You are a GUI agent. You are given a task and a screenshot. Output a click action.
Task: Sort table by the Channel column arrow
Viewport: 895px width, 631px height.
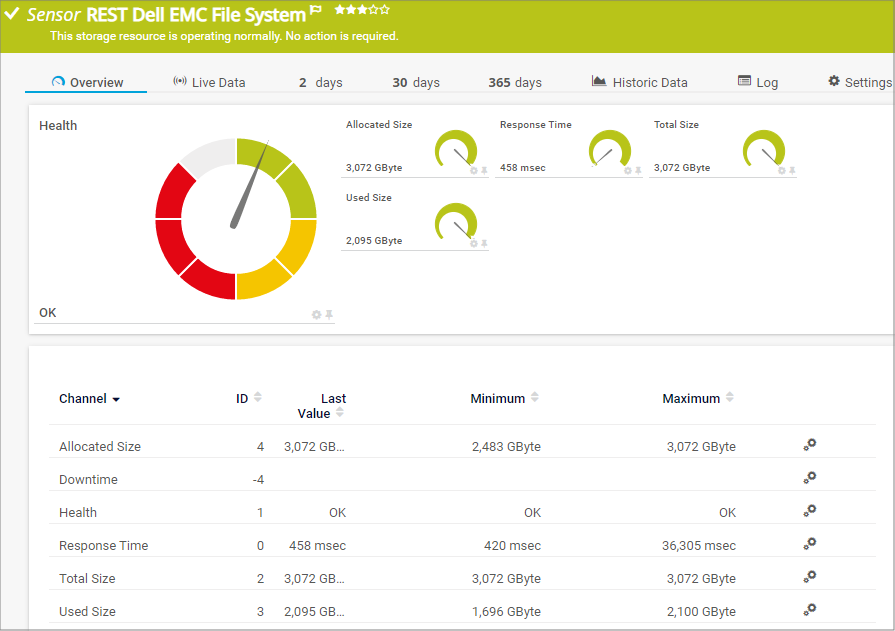[x=116, y=400]
